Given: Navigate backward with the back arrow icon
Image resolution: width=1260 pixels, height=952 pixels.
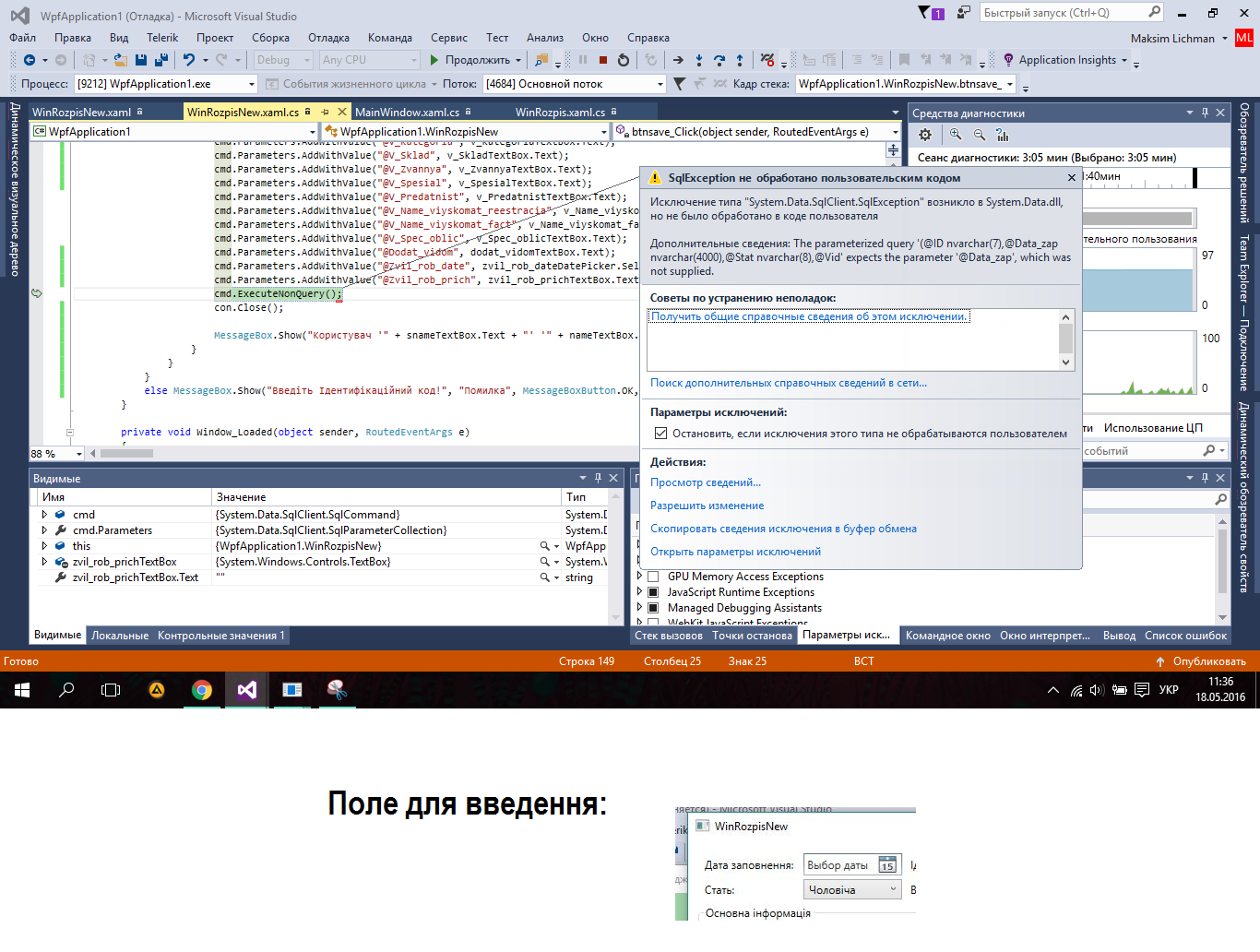Looking at the screenshot, I should (x=30, y=60).
